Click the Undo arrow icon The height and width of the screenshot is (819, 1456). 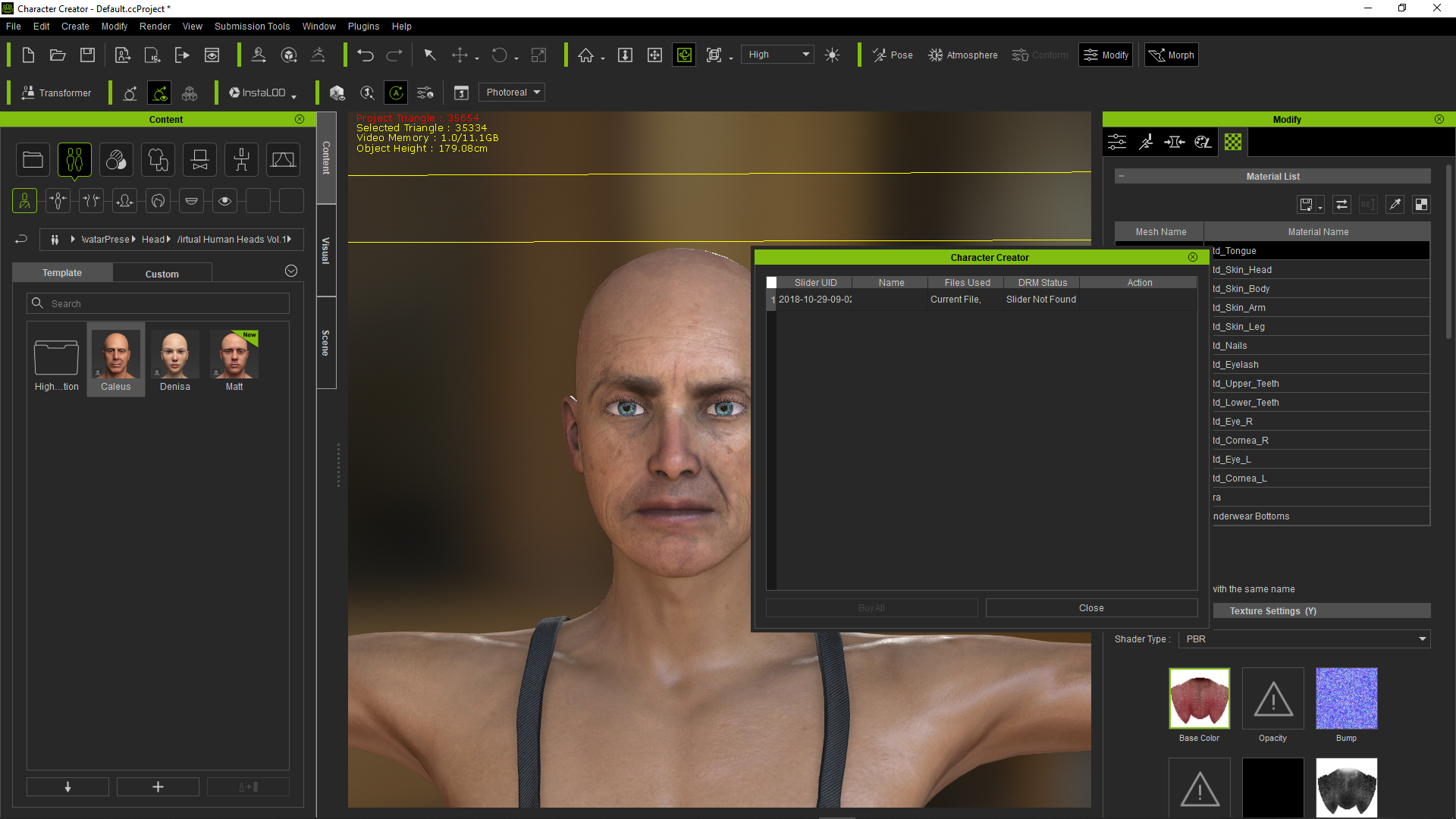(x=366, y=55)
